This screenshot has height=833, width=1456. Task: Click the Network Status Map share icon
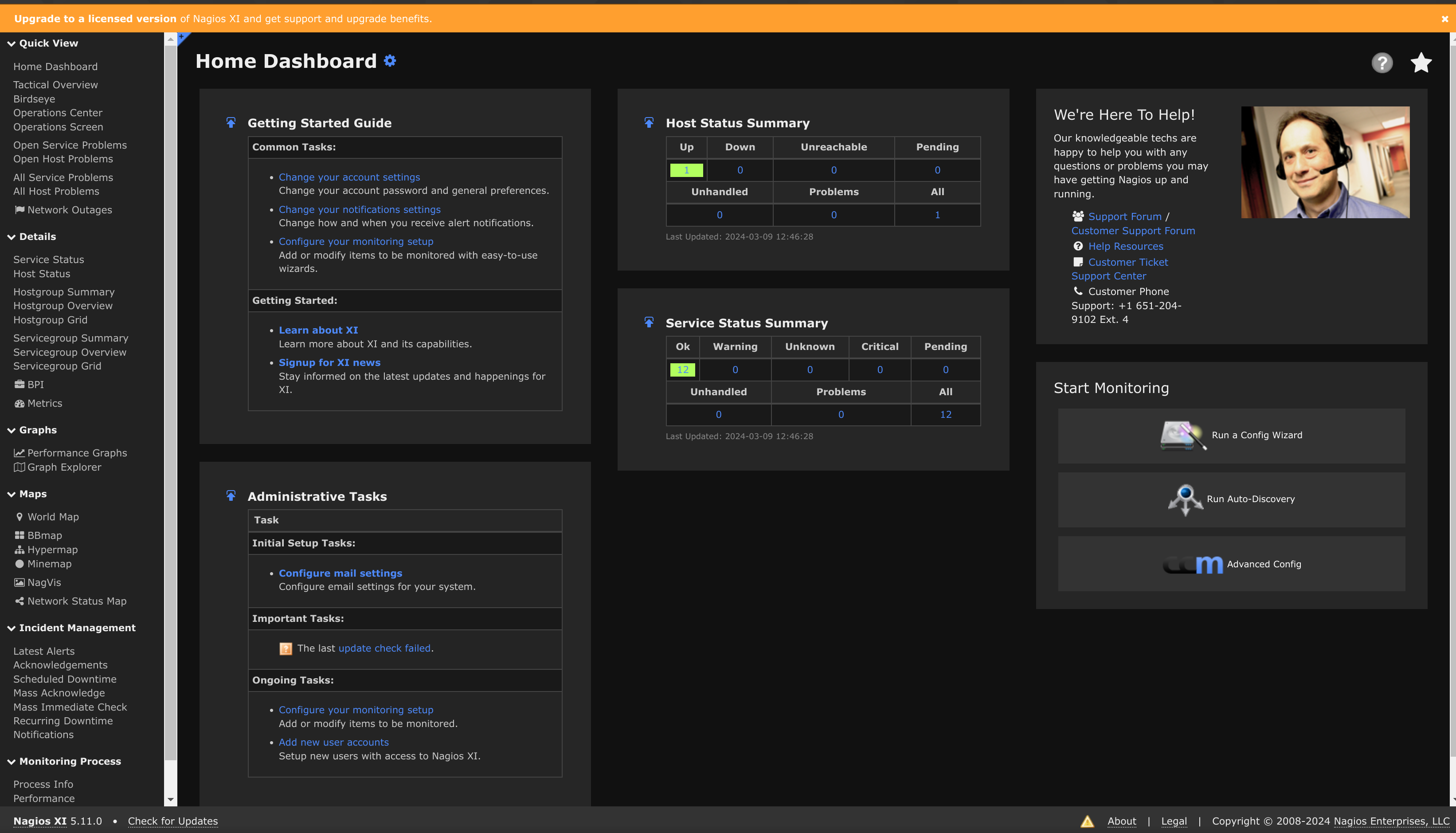coord(20,601)
